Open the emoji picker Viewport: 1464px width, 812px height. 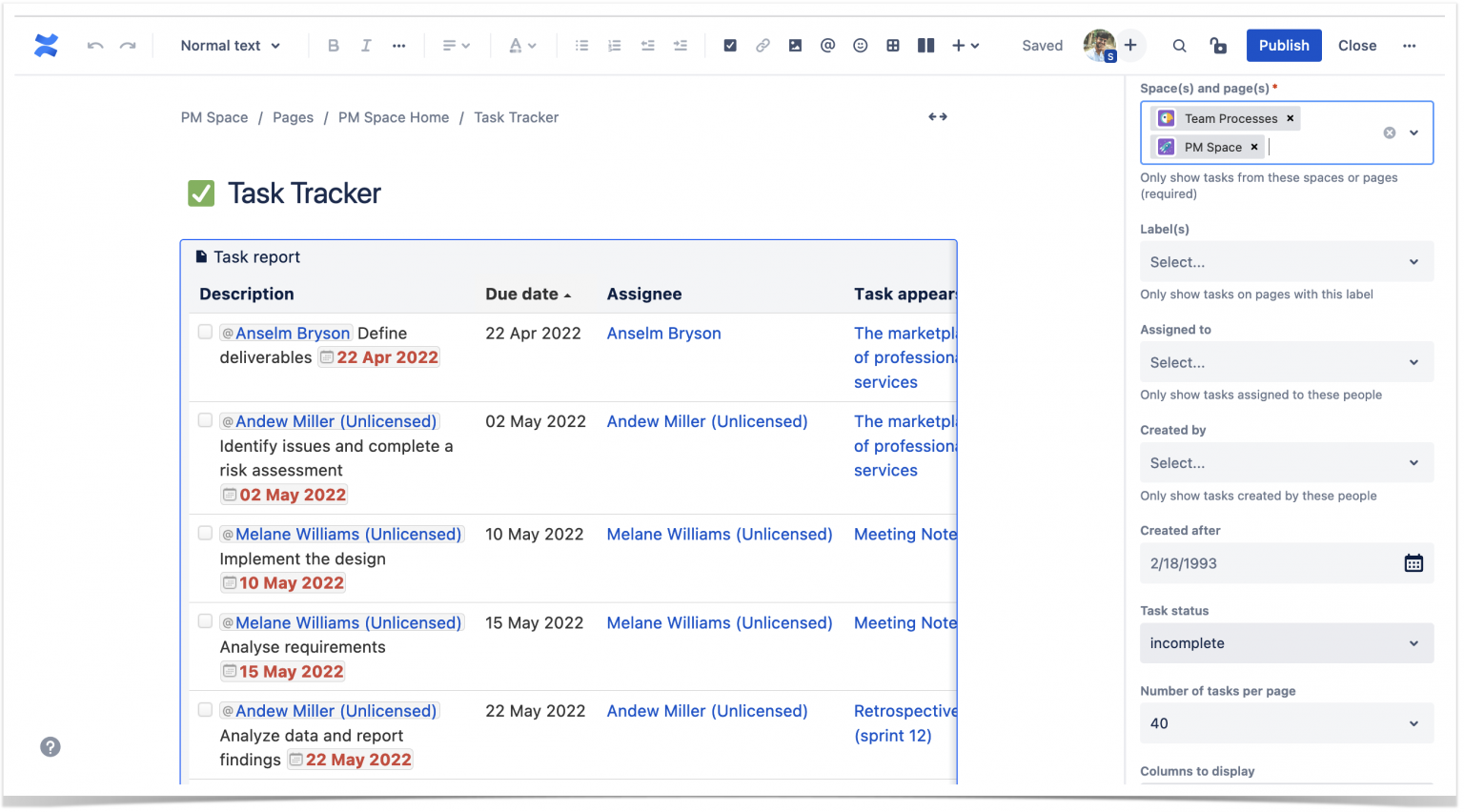pos(860,45)
